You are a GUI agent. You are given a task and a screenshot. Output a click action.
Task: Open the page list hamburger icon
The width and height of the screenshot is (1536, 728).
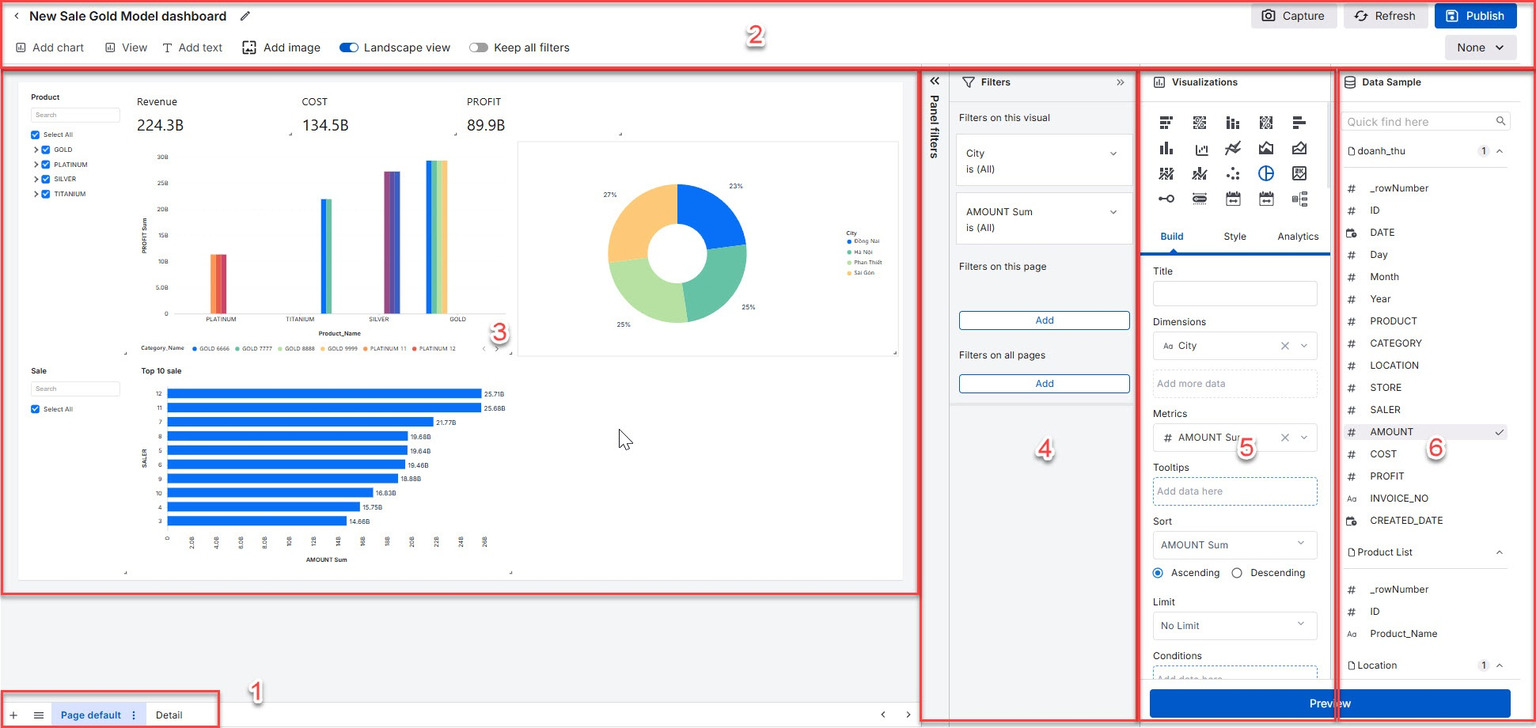pyautogui.click(x=38, y=715)
